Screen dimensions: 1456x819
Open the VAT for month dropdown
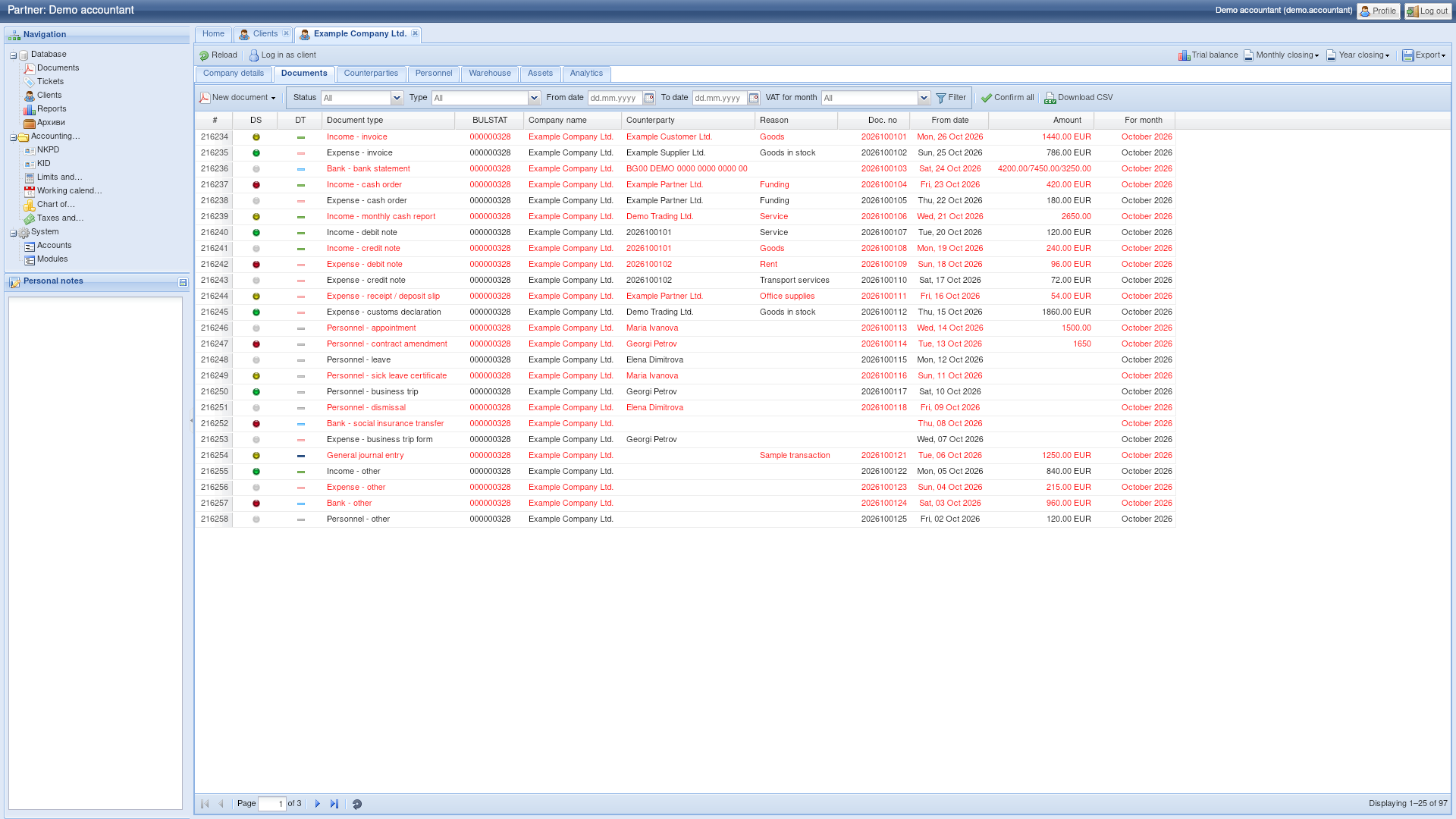pyautogui.click(x=924, y=98)
